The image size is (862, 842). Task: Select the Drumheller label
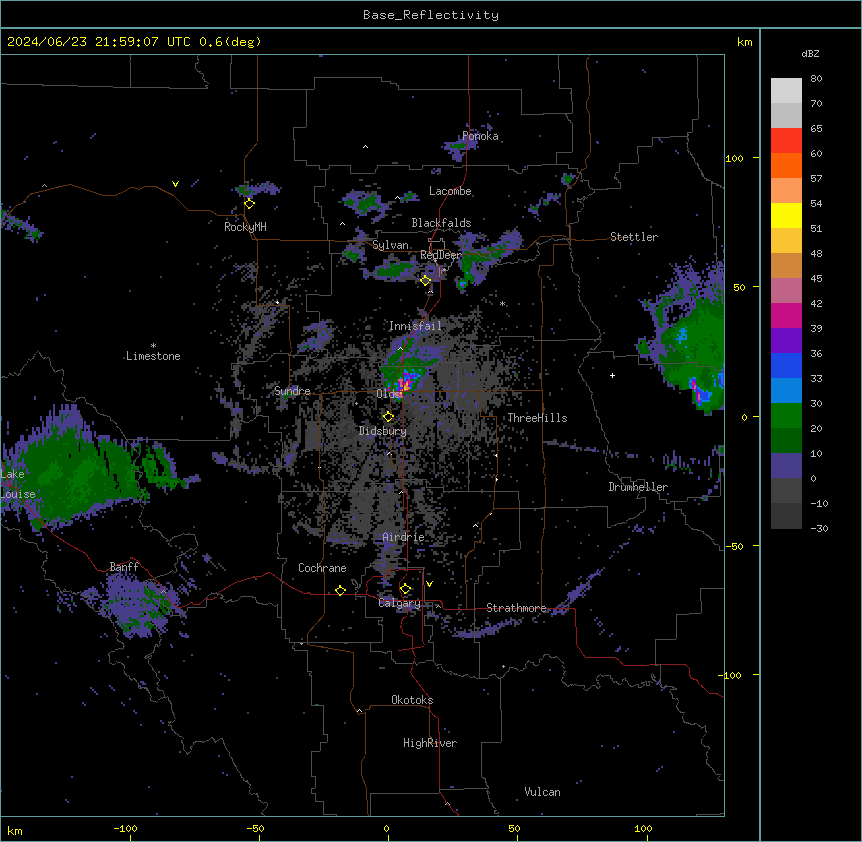(x=638, y=487)
